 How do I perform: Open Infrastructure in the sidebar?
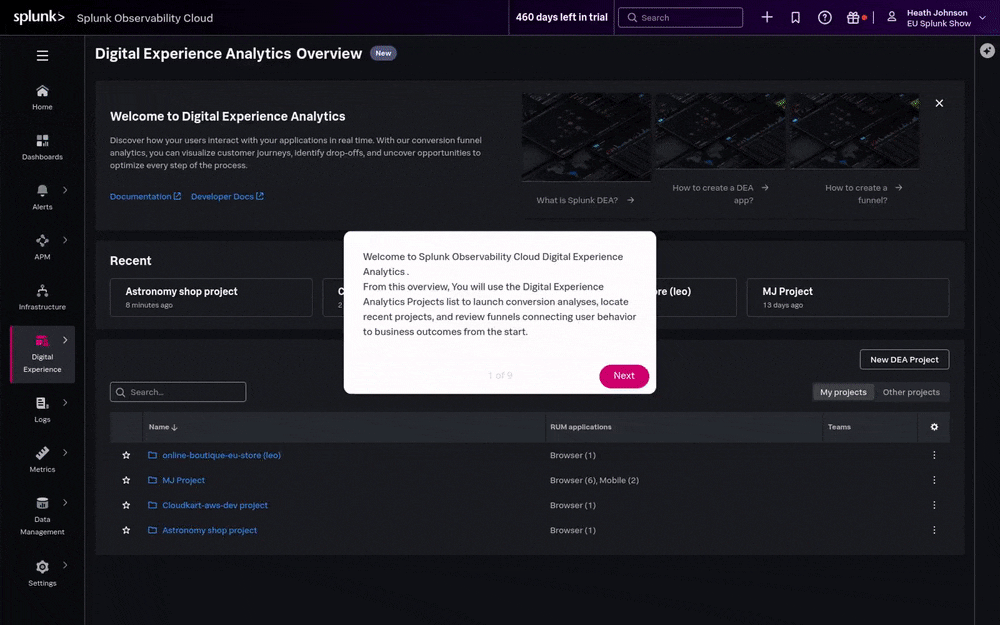[42, 297]
